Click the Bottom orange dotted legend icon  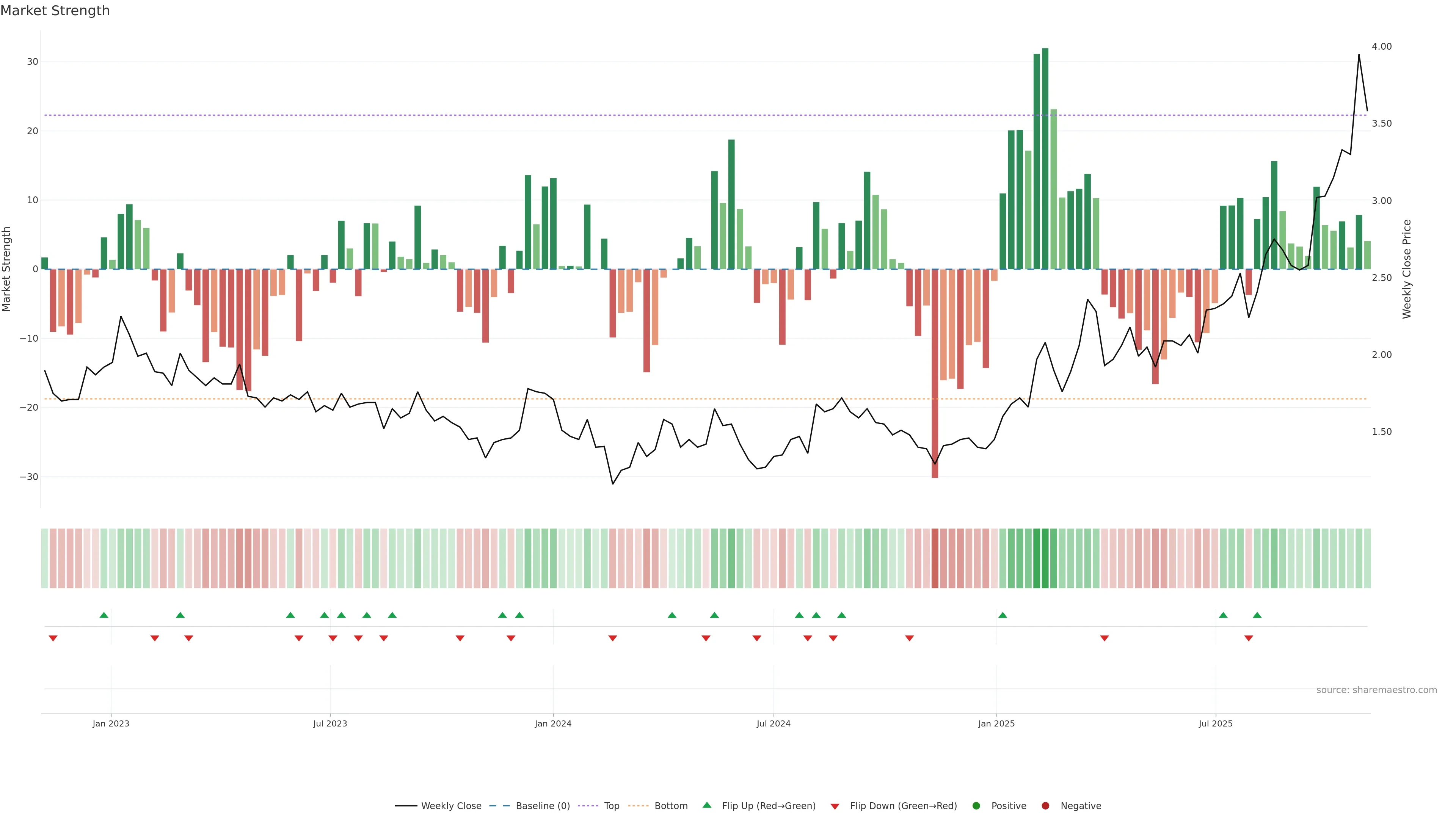639,806
